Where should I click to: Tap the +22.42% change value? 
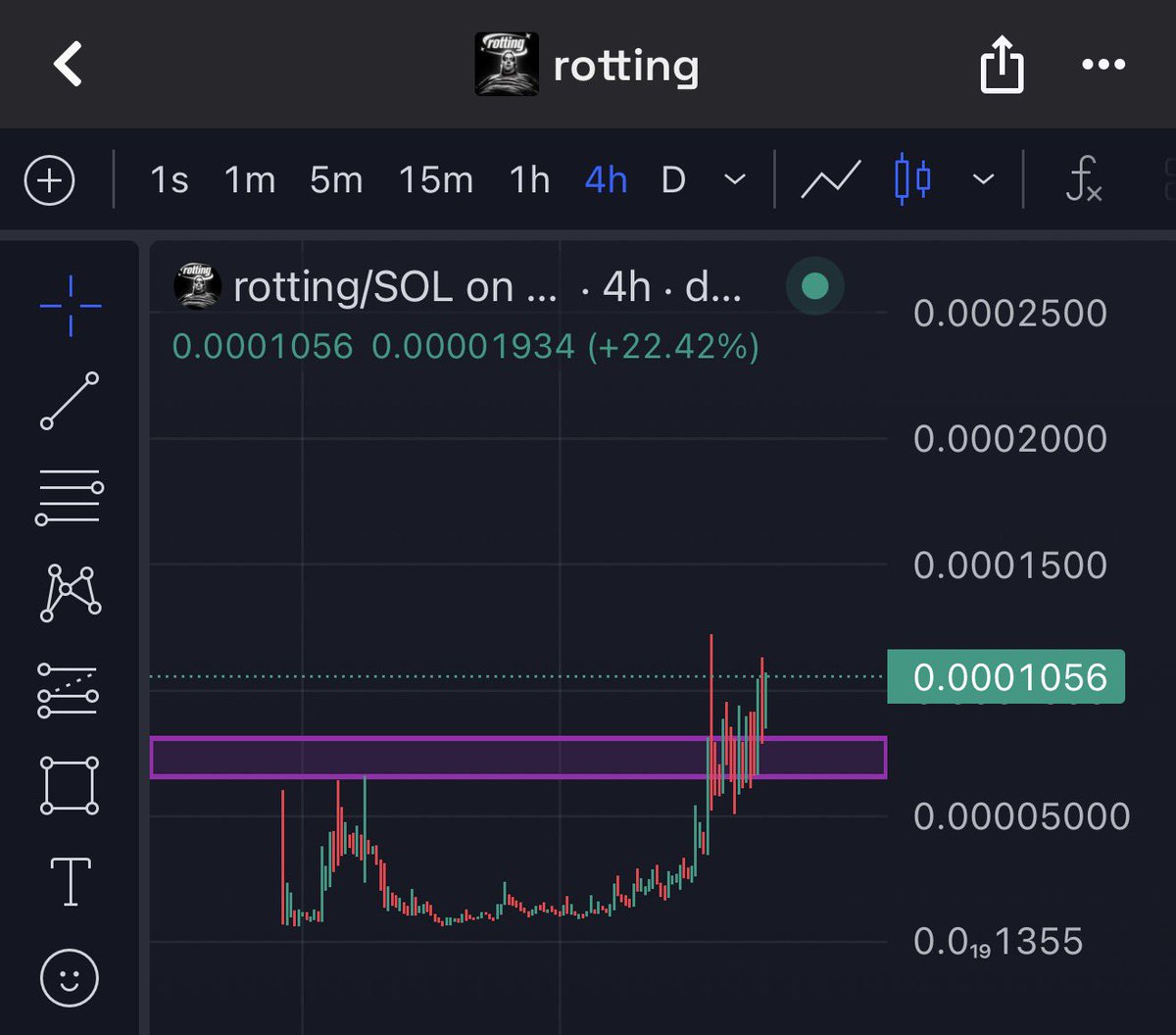point(672,346)
